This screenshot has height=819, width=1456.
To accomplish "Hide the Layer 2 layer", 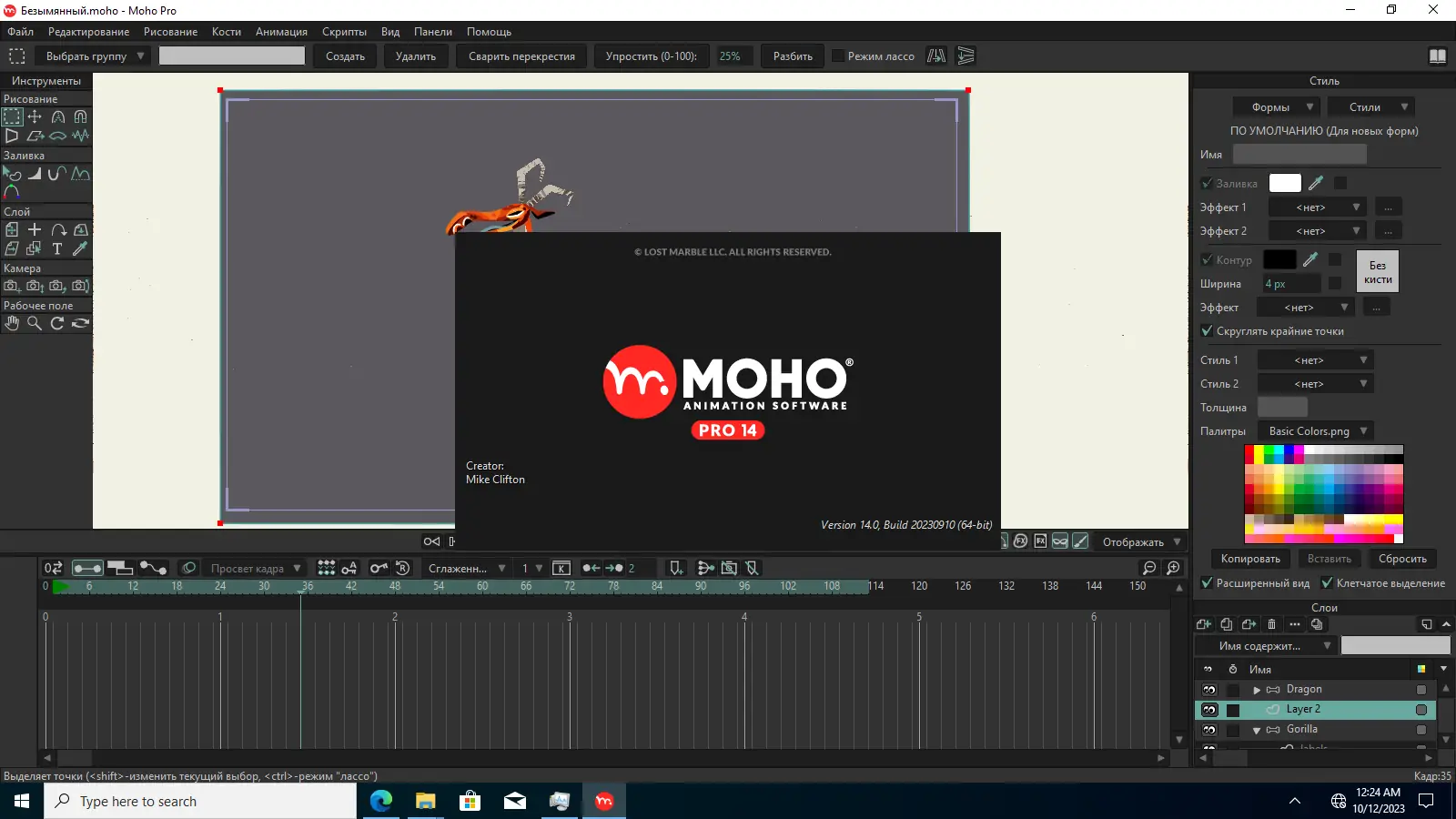I will [1209, 710].
